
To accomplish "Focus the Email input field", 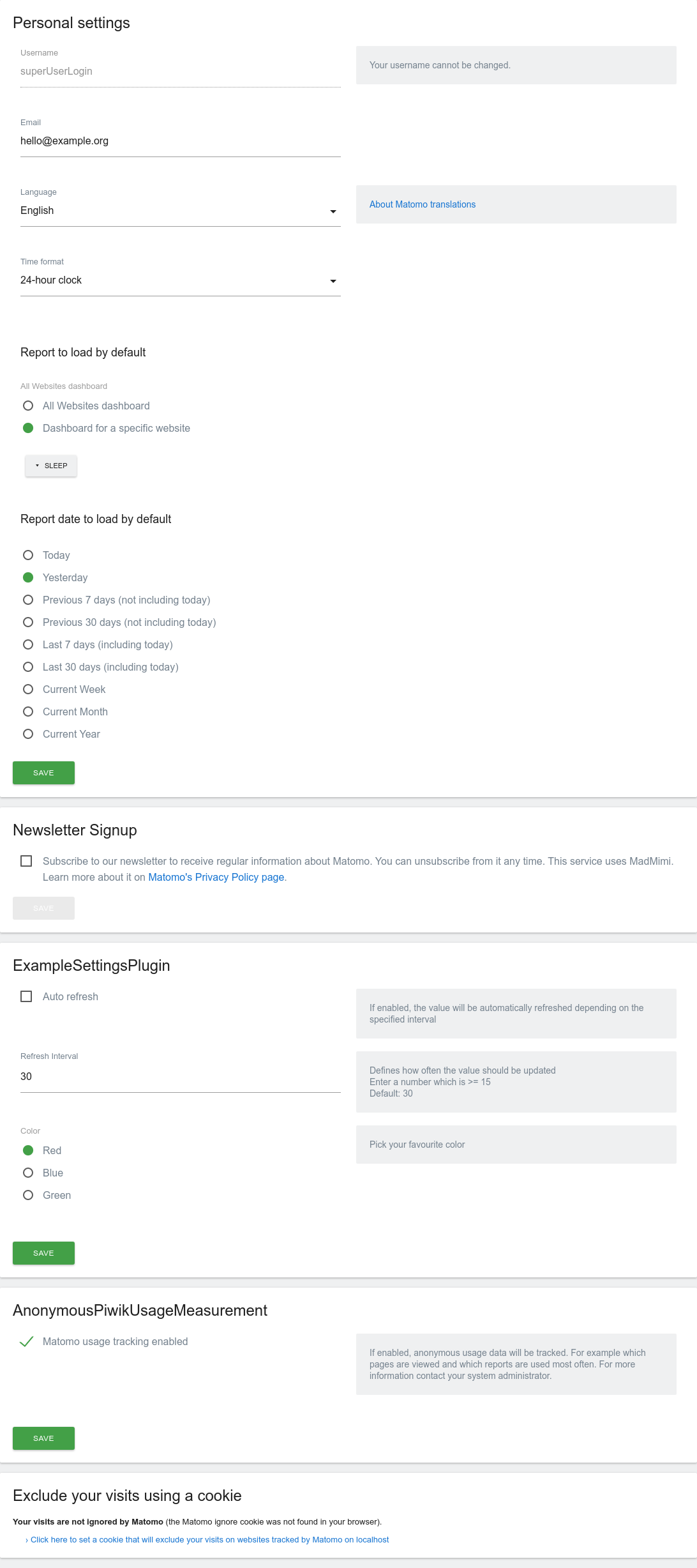I will (x=180, y=141).
